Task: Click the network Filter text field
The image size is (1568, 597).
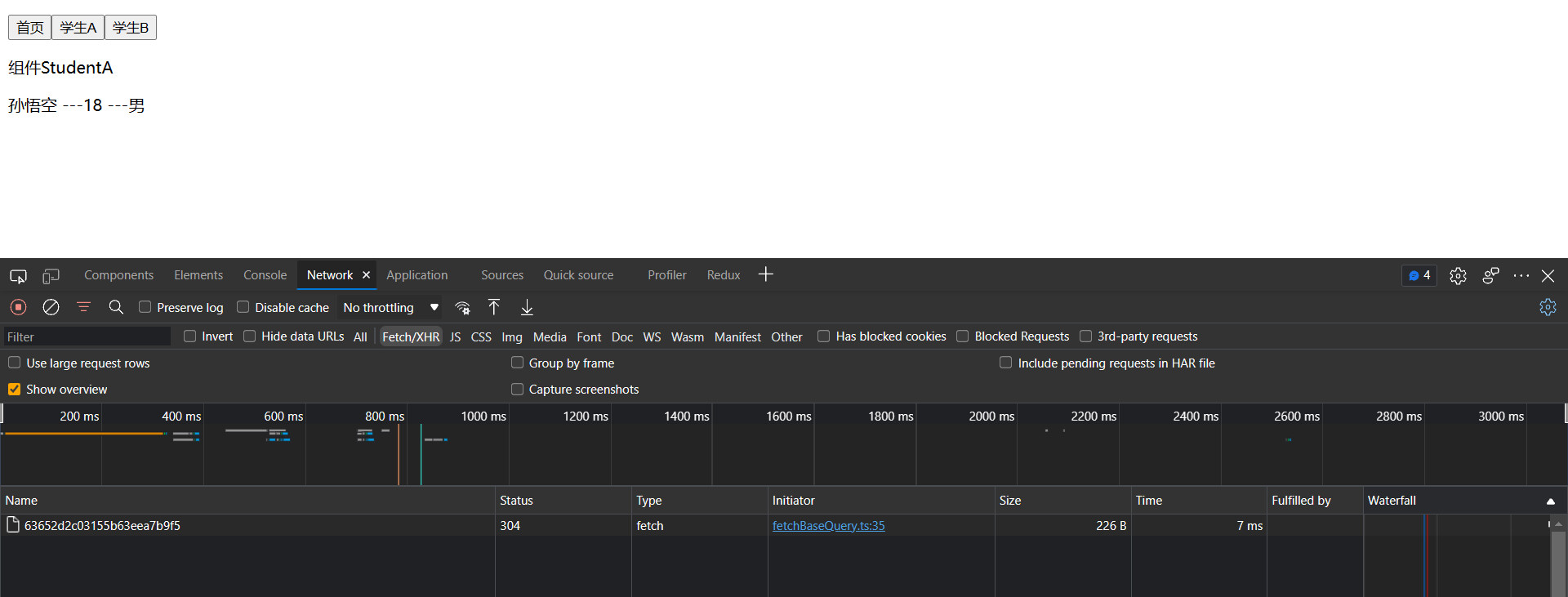Action: coord(87,336)
